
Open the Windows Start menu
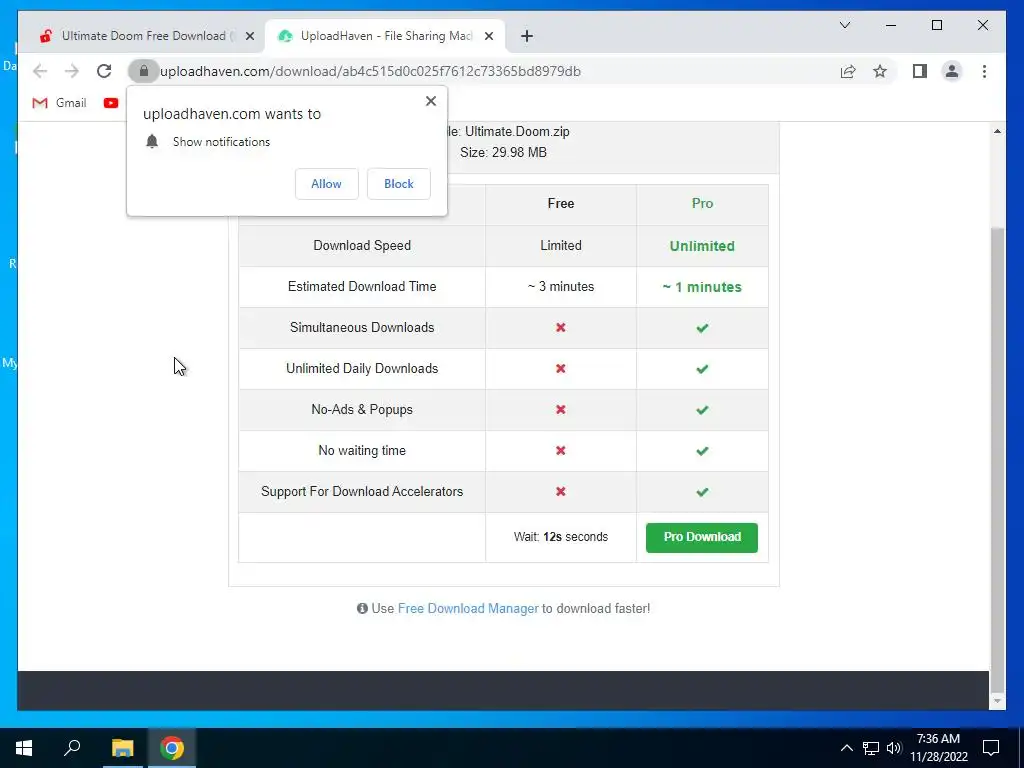click(x=24, y=748)
